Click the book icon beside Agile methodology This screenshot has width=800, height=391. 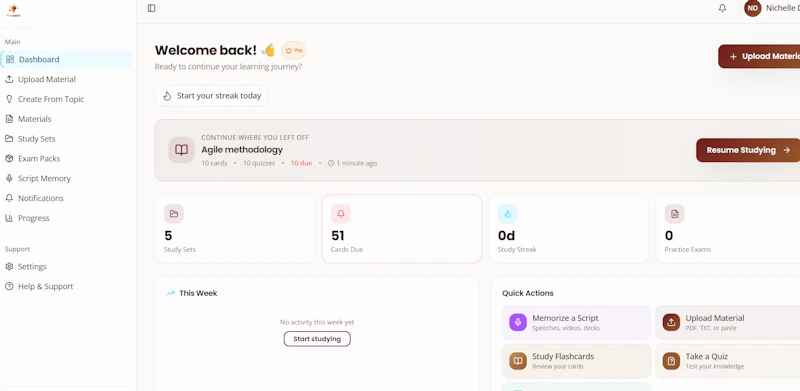182,150
